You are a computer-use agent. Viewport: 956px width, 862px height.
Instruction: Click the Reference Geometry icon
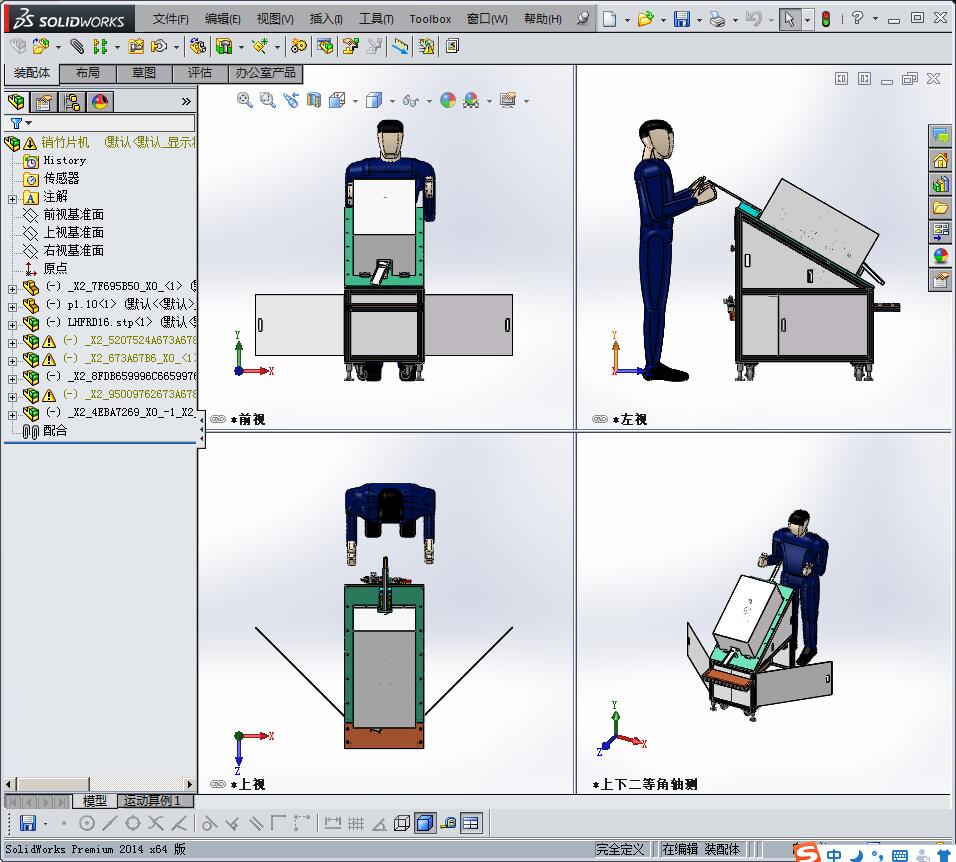tap(260, 46)
